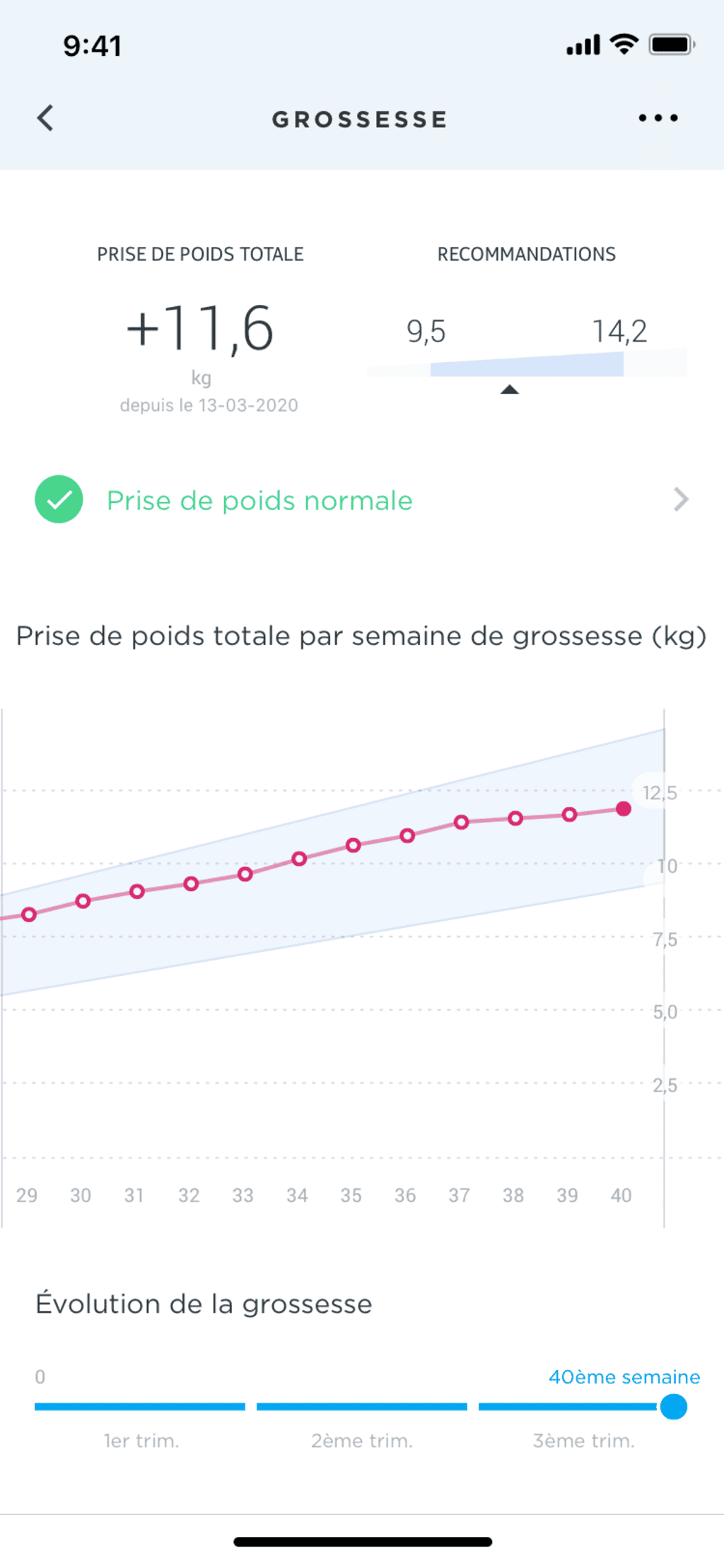Expand the normal weight gain chevron

point(681,499)
